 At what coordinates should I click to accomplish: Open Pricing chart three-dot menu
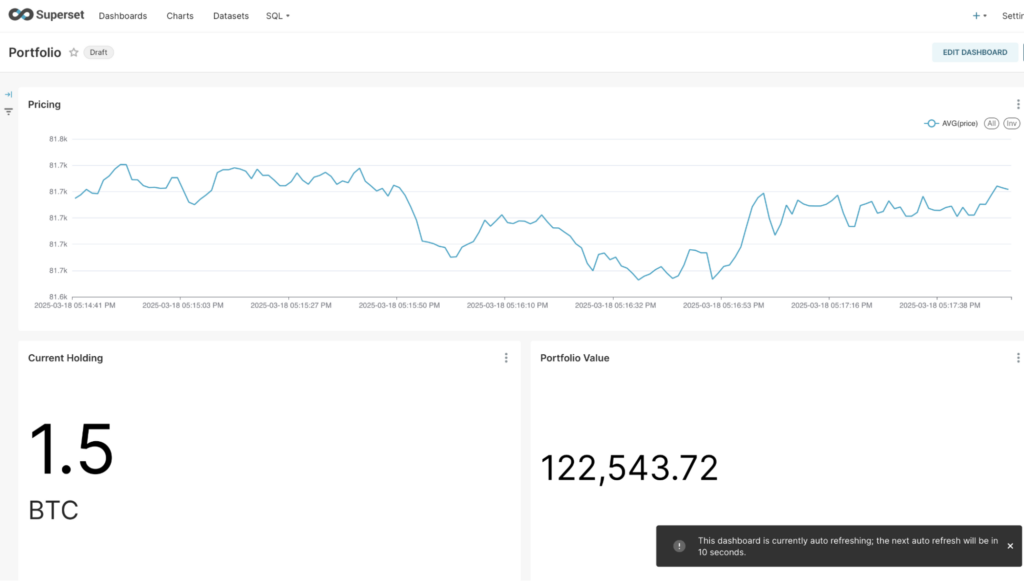pyautogui.click(x=1018, y=104)
